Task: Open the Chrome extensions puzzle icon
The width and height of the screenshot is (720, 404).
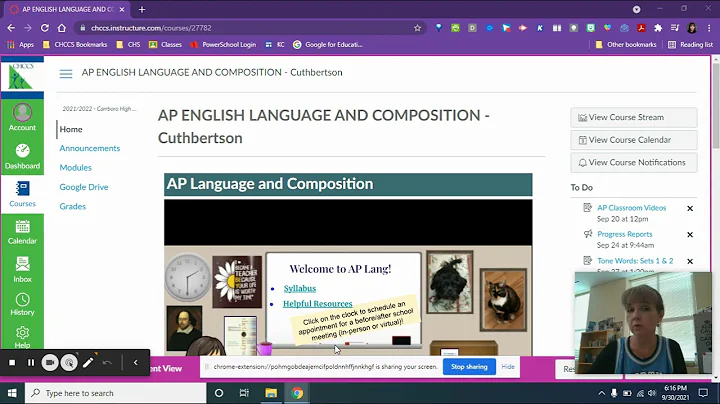Action: [x=658, y=28]
